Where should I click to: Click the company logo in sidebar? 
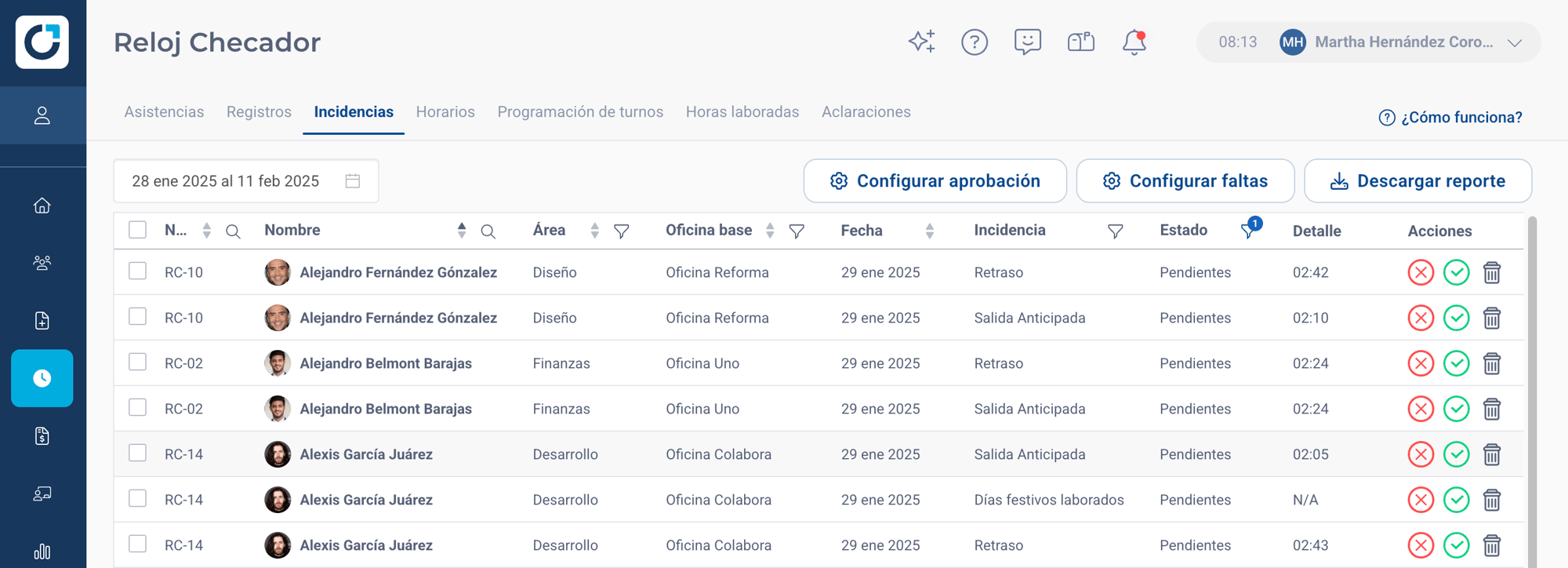(42, 42)
